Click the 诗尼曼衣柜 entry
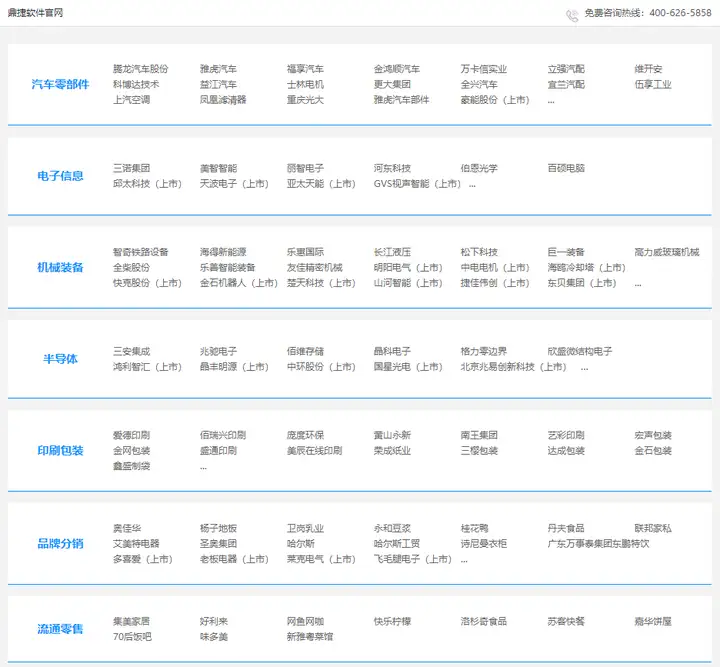720x667 pixels. (x=484, y=544)
